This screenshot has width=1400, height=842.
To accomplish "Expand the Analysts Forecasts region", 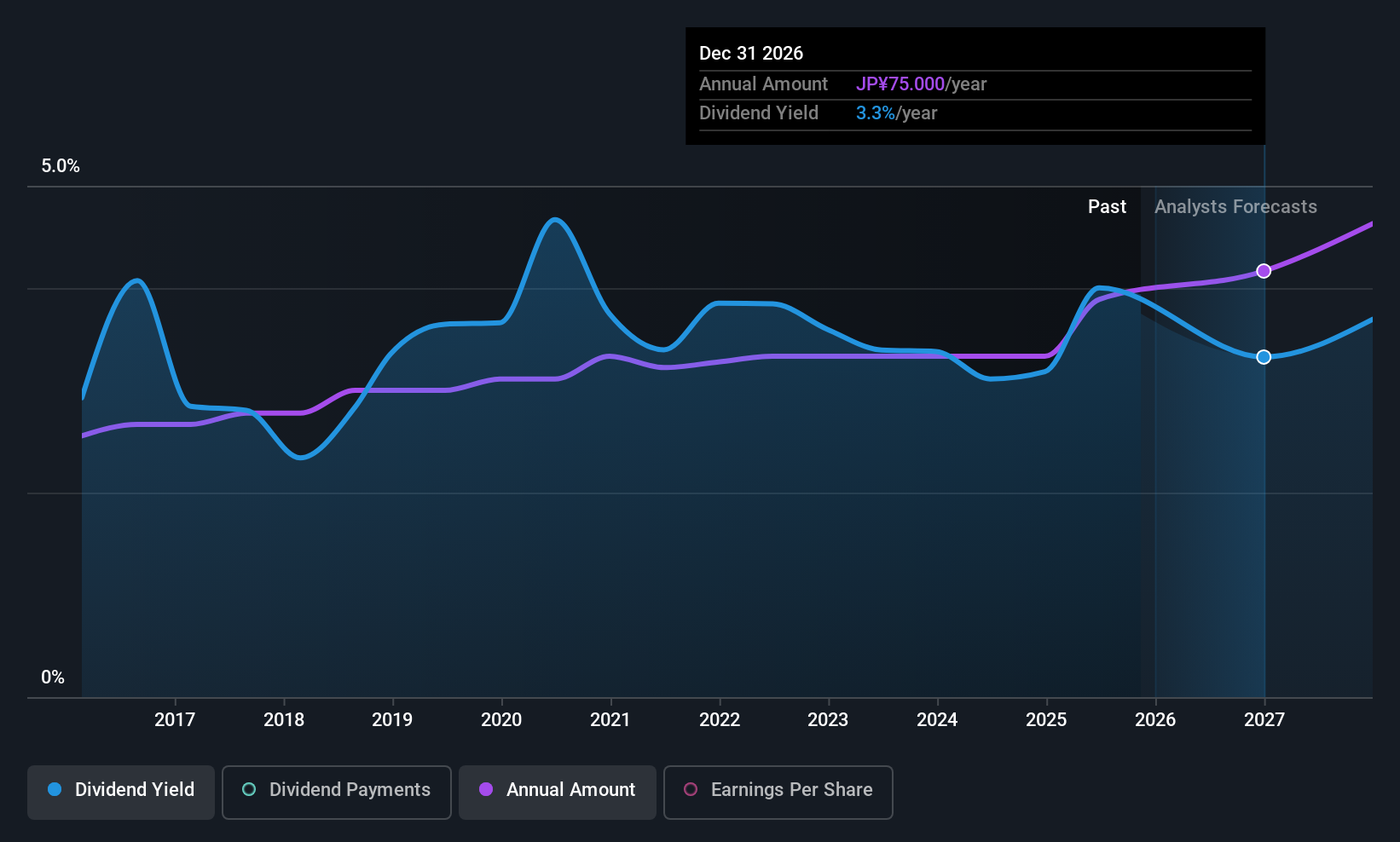I will 1235,206.
